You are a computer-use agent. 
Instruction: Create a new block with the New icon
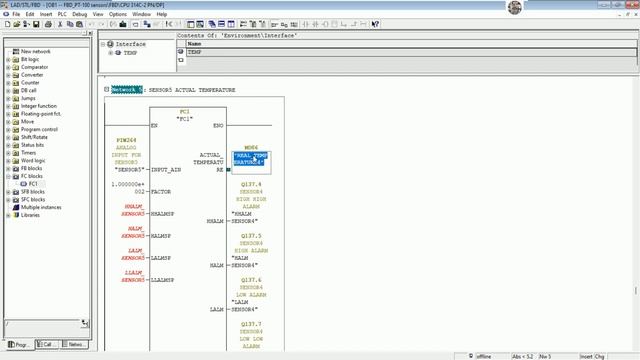point(7,24)
